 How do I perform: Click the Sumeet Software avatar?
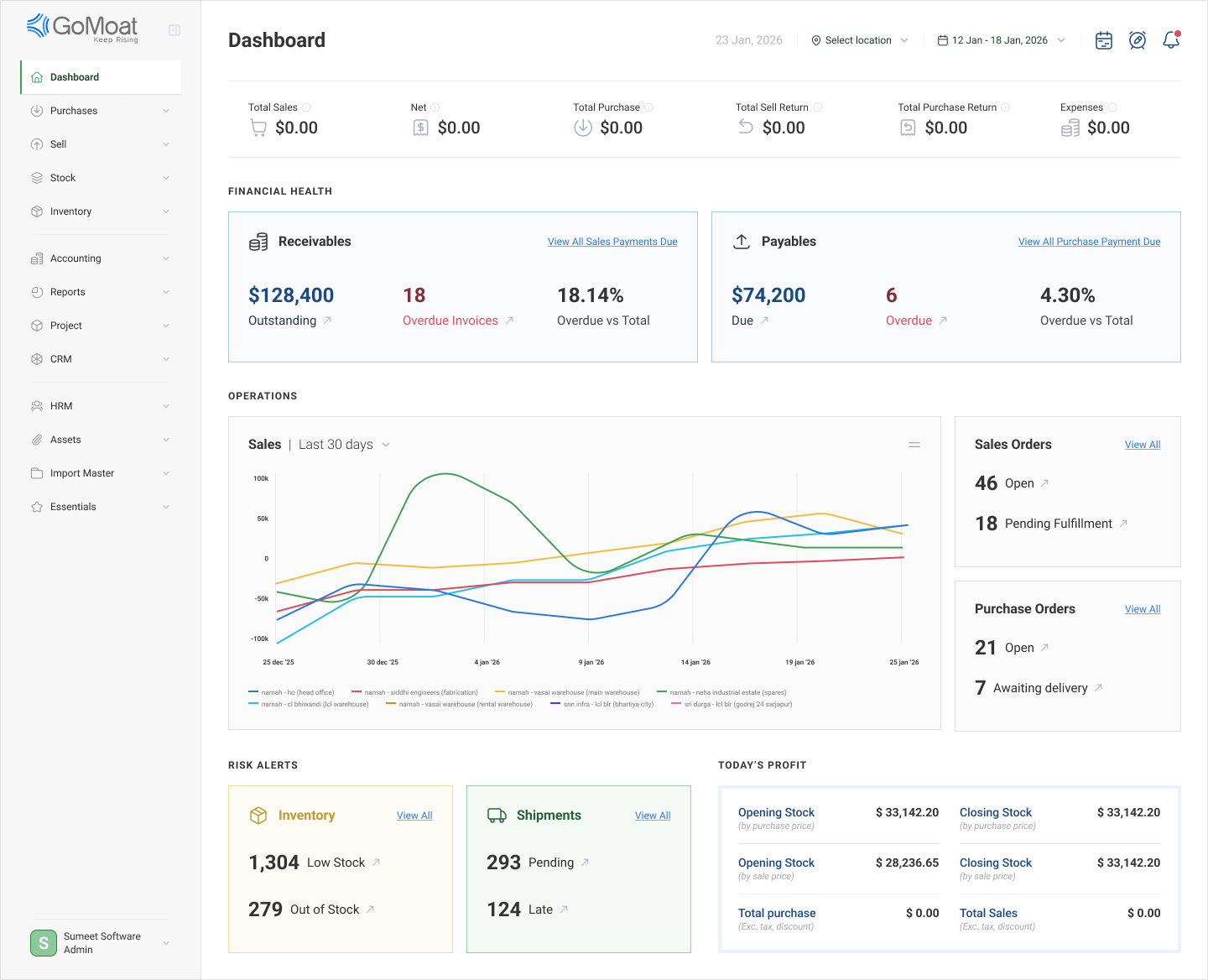pyautogui.click(x=44, y=943)
